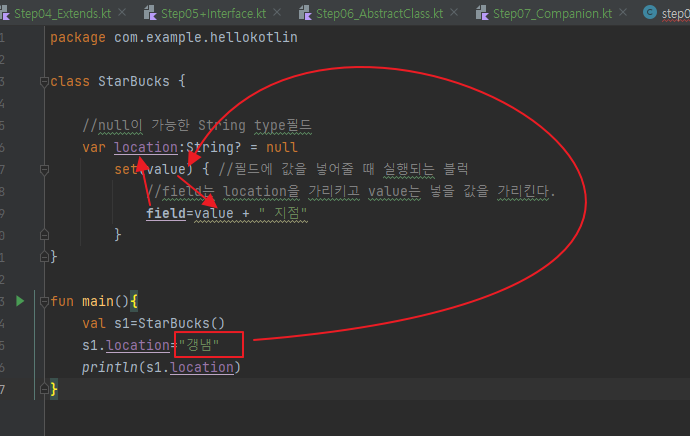Click fold end marker of StarBucks class
The height and width of the screenshot is (436, 690).
44,256
